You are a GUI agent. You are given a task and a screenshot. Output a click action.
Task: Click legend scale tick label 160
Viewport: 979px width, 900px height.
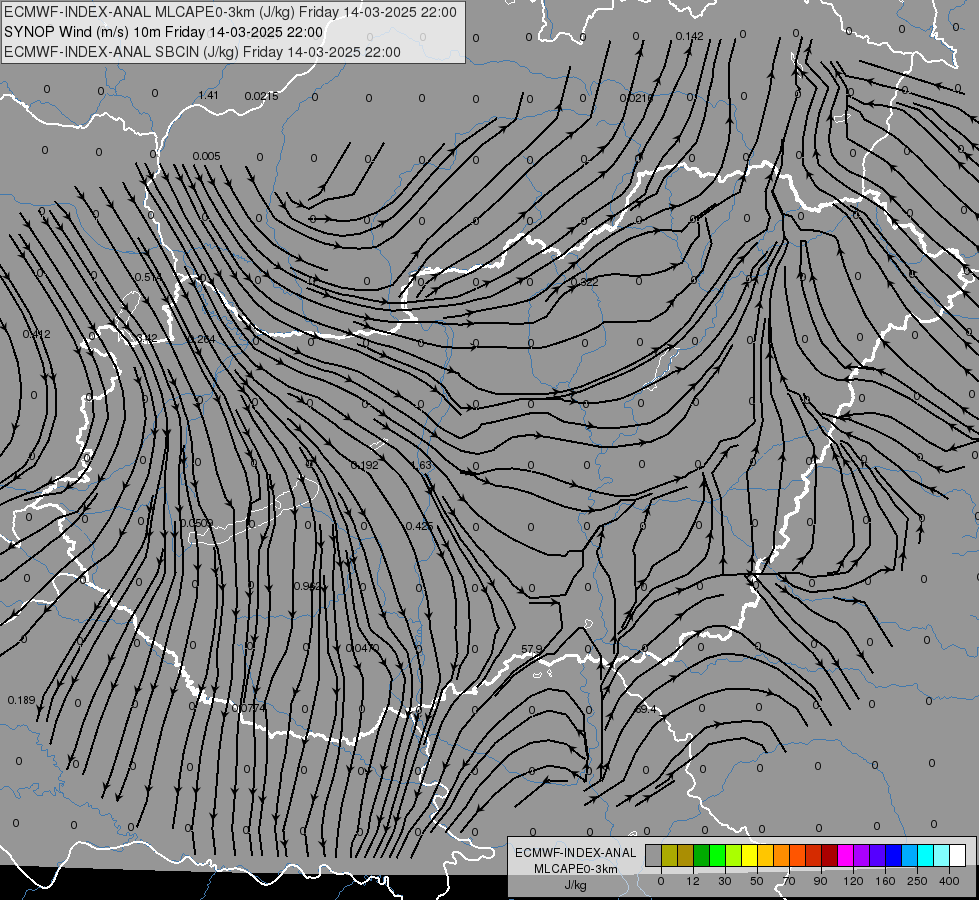[x=885, y=881]
